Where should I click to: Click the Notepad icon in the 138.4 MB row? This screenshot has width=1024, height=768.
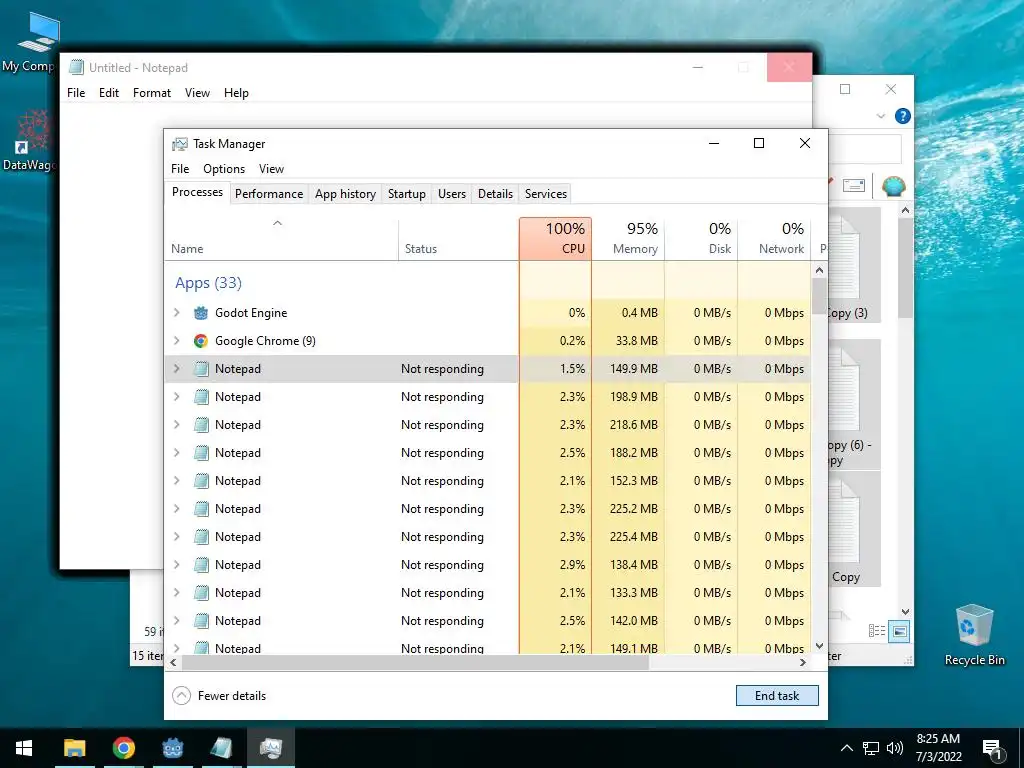click(201, 565)
